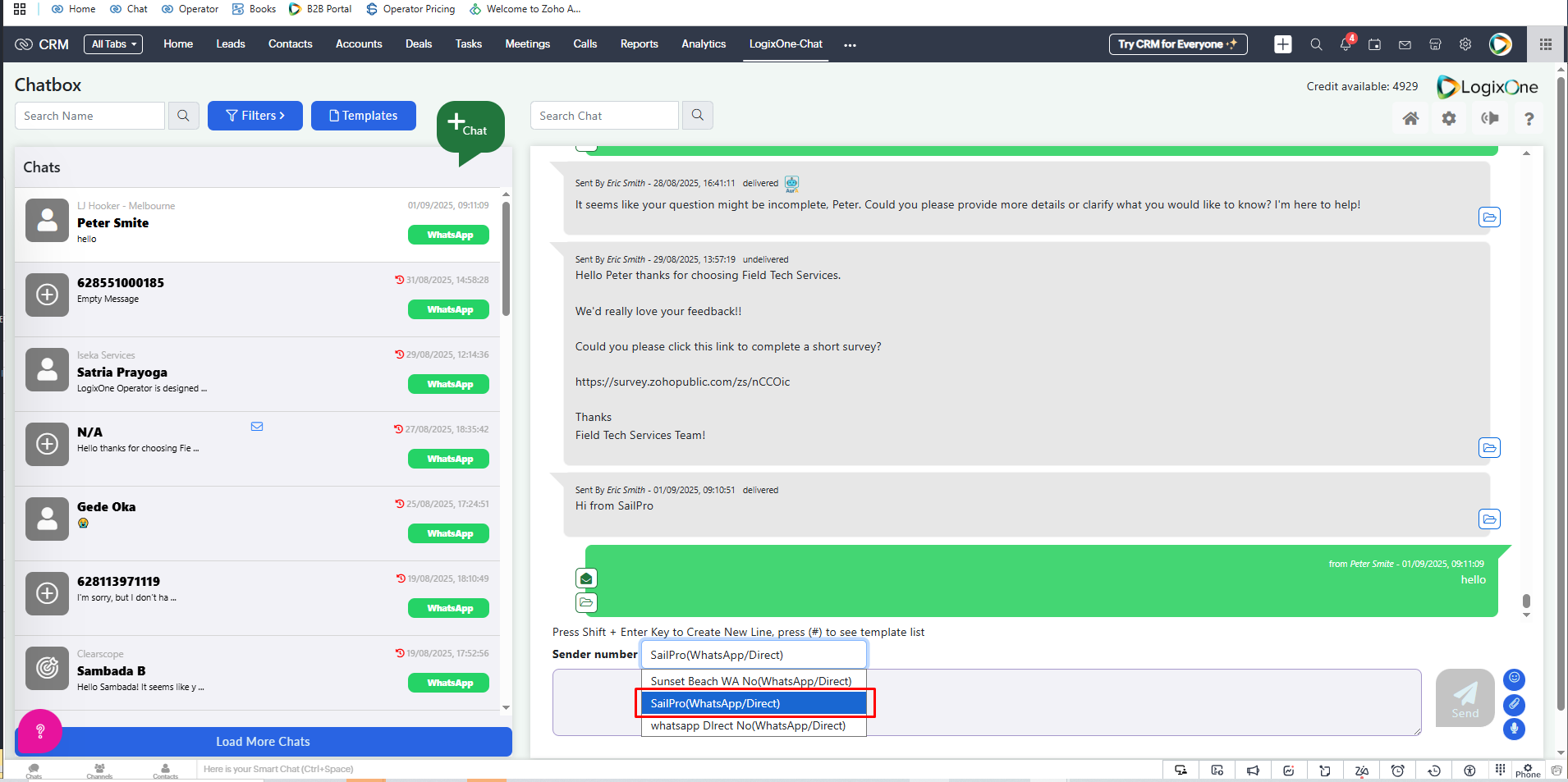Image resolution: width=1568 pixels, height=782 pixels.
Task: Open the Zoho apps grid launcher at top left
Action: 20,9
